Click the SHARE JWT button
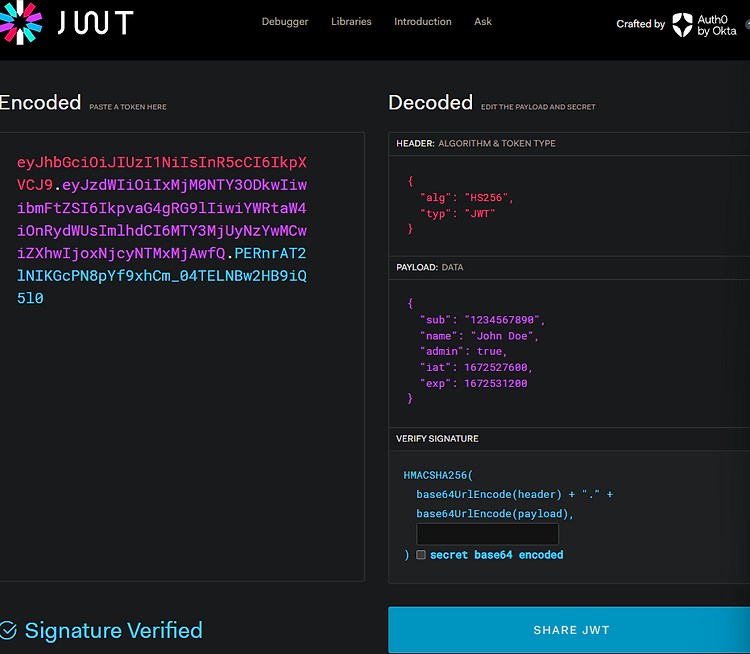This screenshot has height=654, width=750. click(x=569, y=630)
